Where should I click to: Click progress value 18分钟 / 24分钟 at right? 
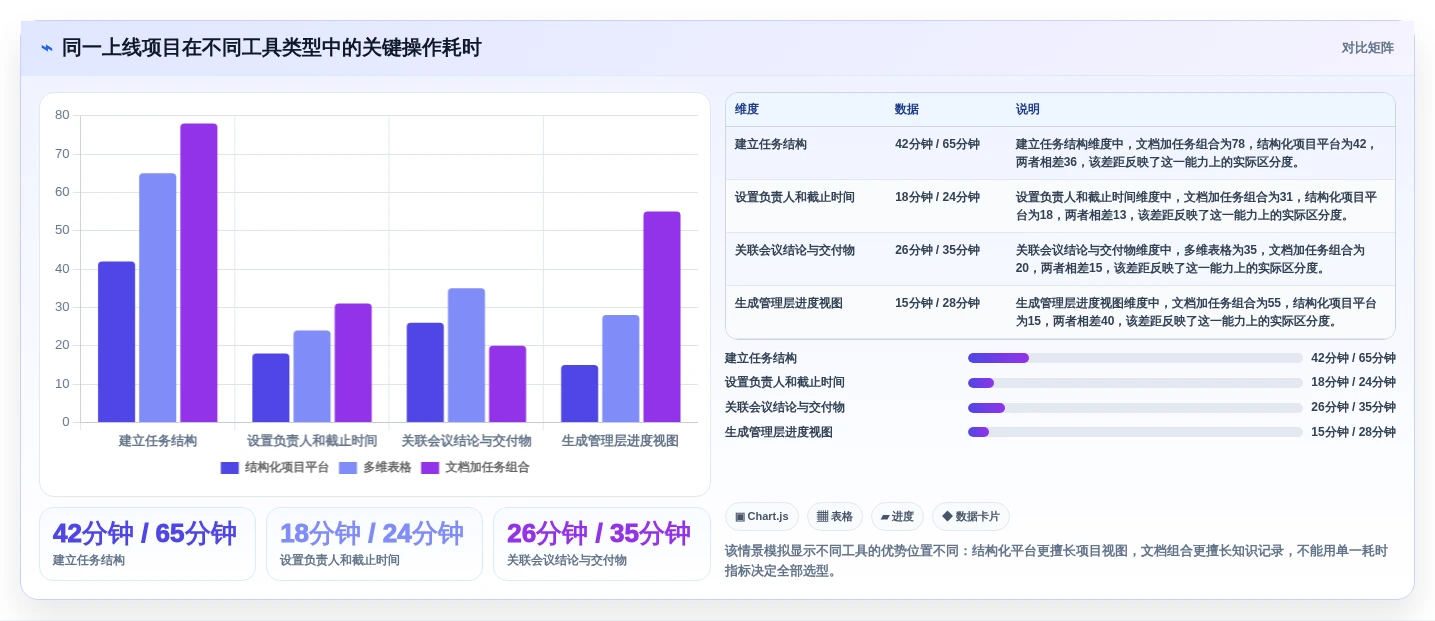point(1353,383)
